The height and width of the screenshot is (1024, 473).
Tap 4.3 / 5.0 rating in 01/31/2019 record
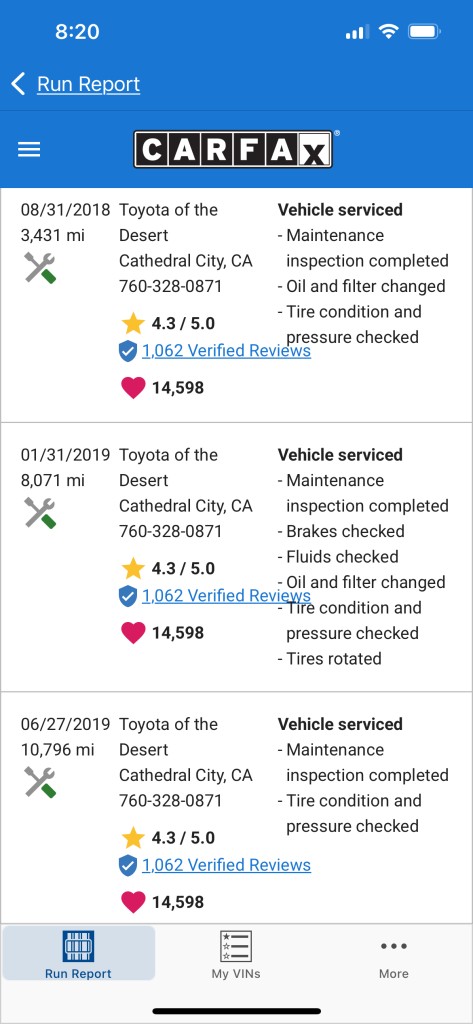pos(183,568)
